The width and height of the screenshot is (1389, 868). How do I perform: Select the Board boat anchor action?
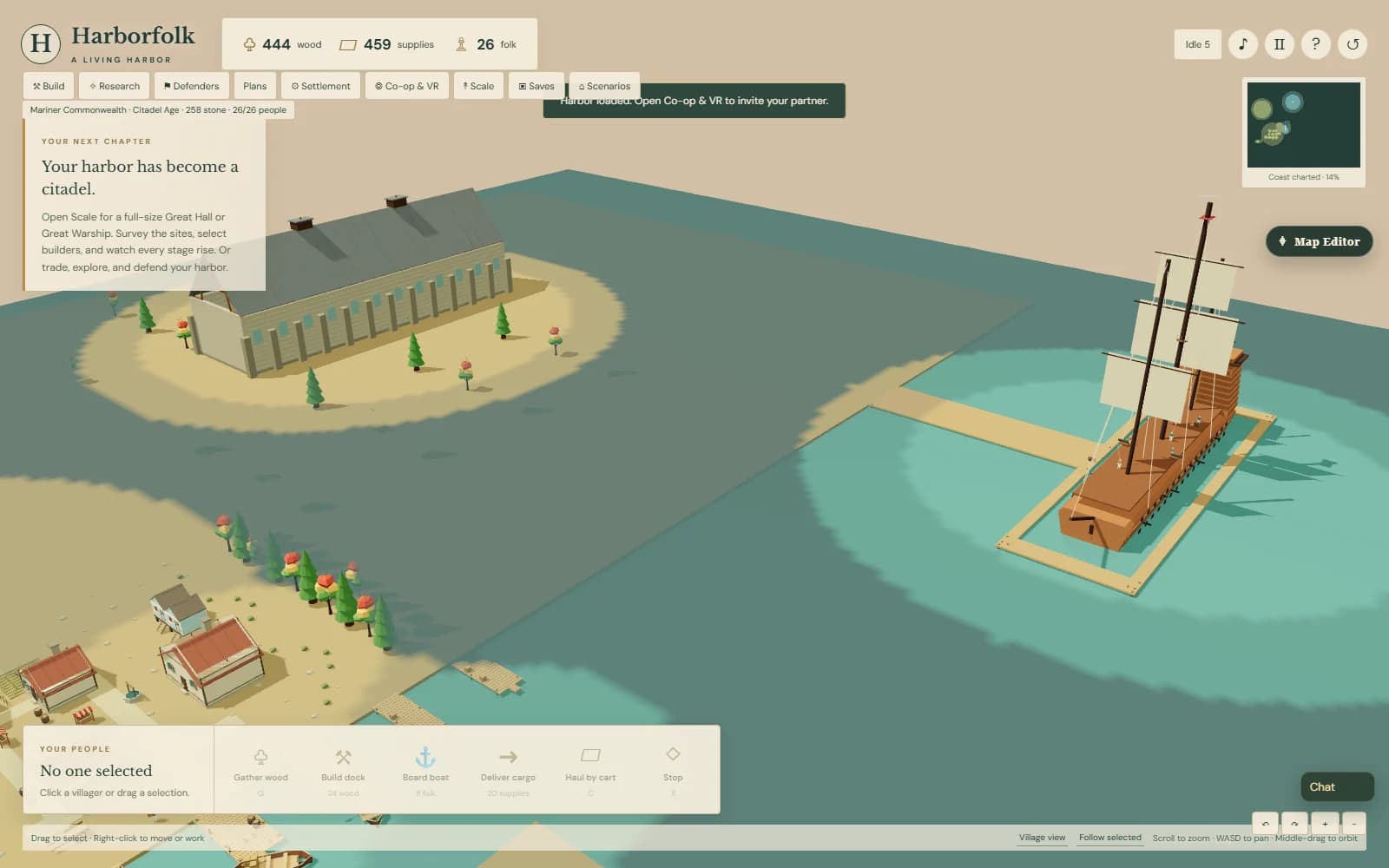[425, 769]
